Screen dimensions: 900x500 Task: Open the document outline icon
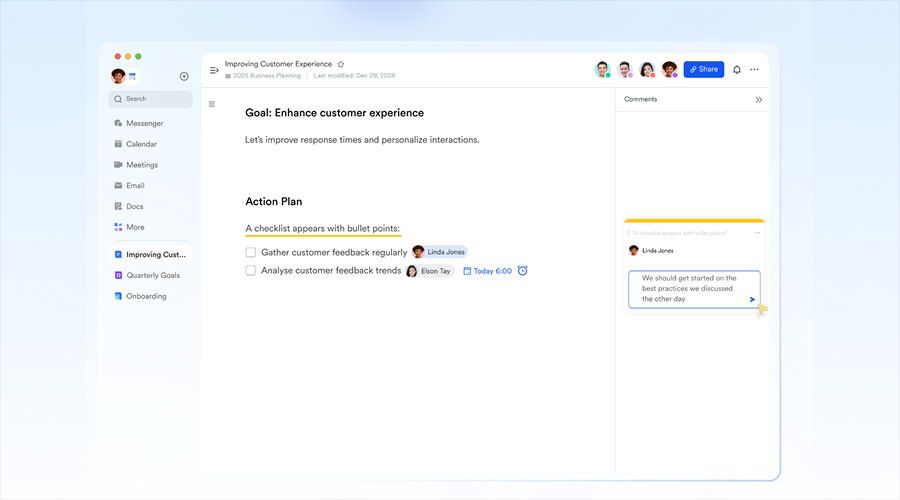(212, 104)
